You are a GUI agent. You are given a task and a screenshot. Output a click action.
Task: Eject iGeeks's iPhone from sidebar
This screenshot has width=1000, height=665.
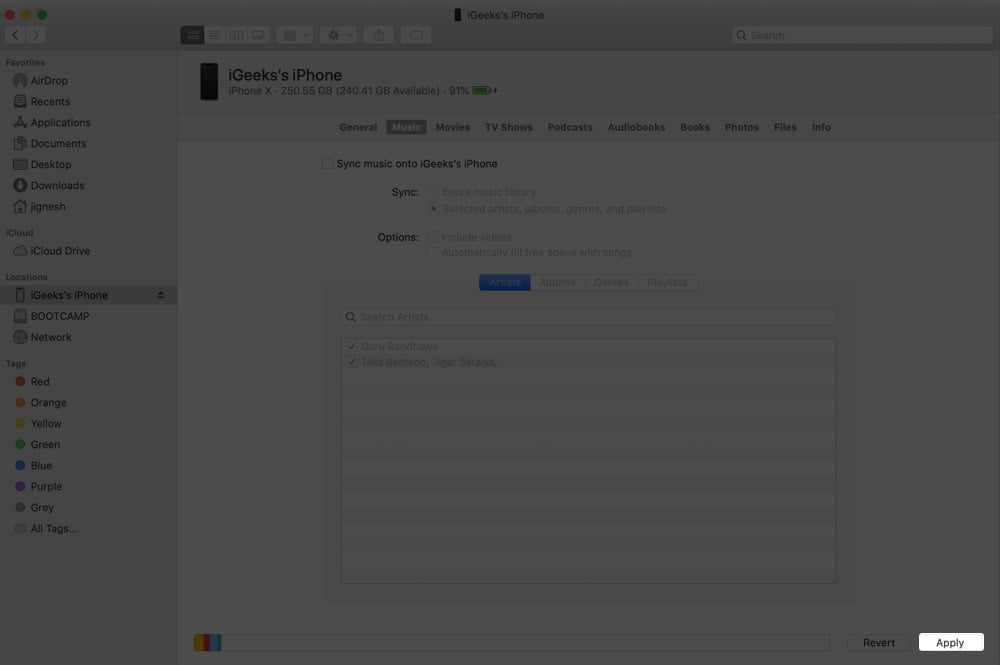point(161,295)
